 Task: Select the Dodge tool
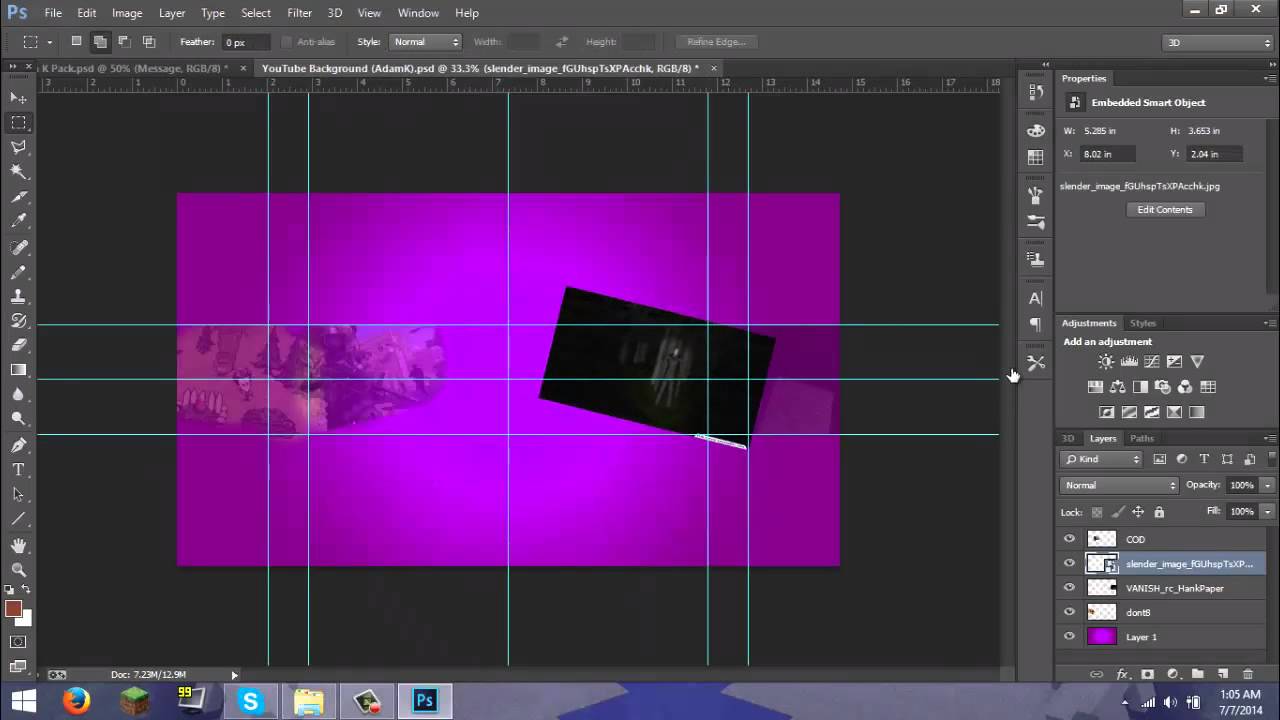(x=19, y=419)
